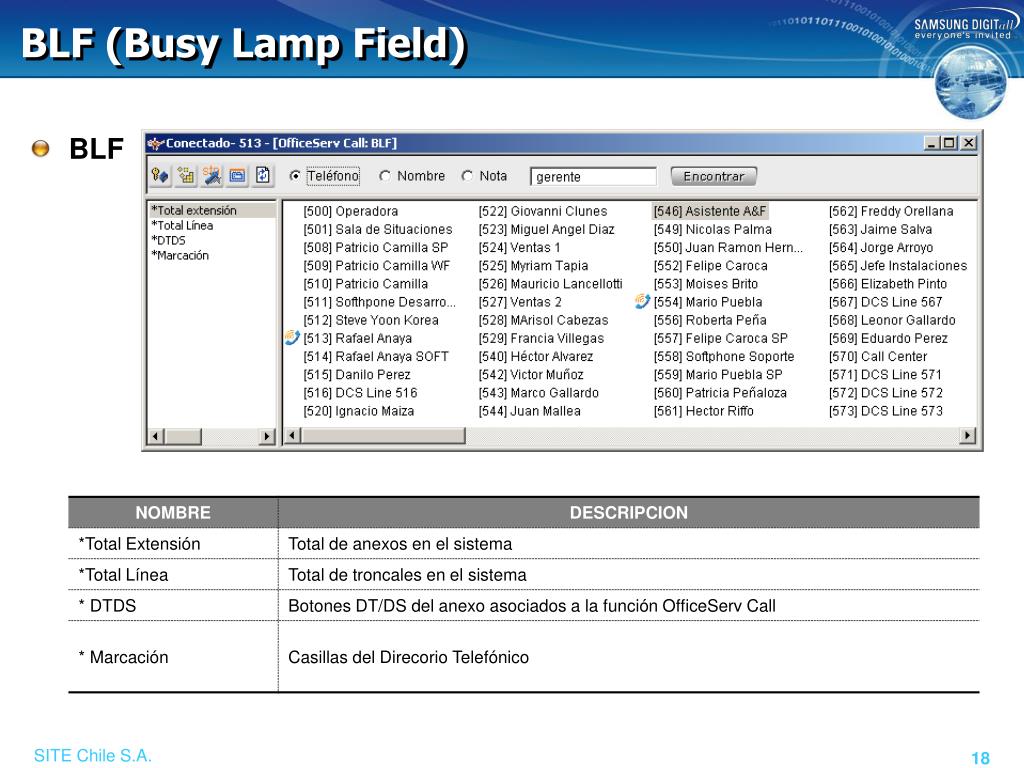The width and height of the screenshot is (1024, 768).
Task: Click the Encontrar button
Action: click(x=713, y=176)
